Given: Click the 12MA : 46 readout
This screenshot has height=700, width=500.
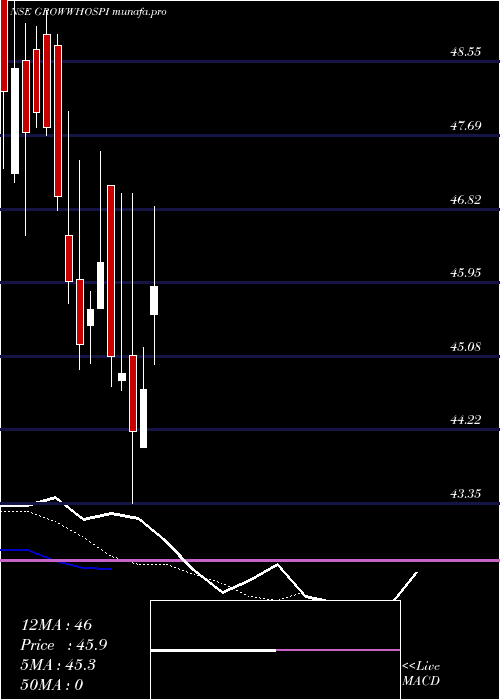Looking at the screenshot, I should tap(56, 625).
